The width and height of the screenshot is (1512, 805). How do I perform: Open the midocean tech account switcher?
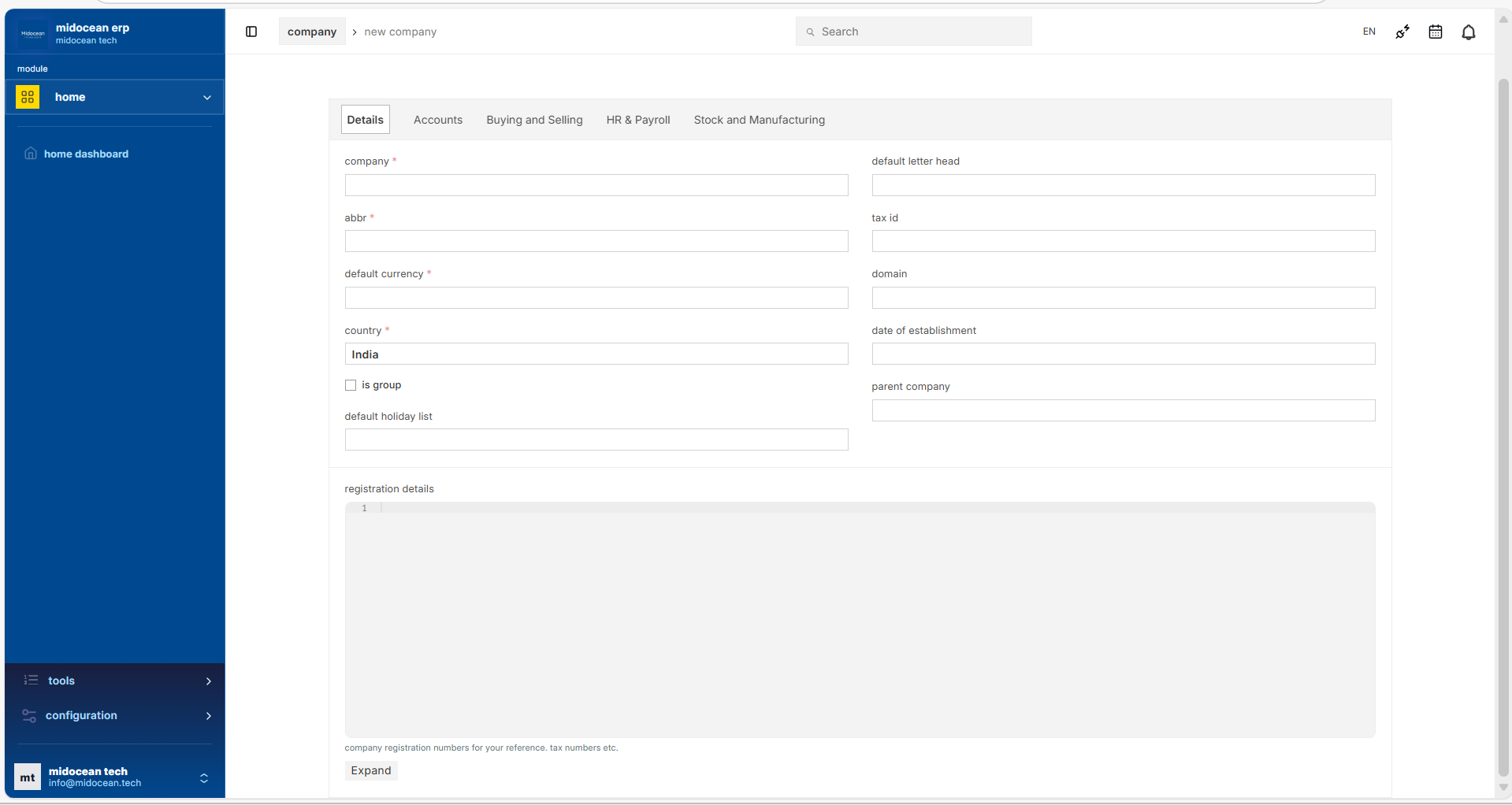pos(204,778)
